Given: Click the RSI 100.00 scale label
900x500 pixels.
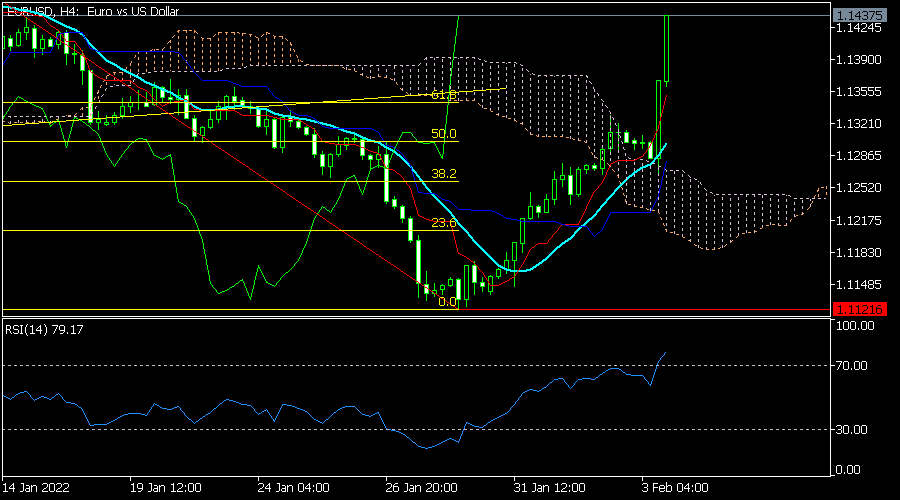Looking at the screenshot, I should click(855, 325).
